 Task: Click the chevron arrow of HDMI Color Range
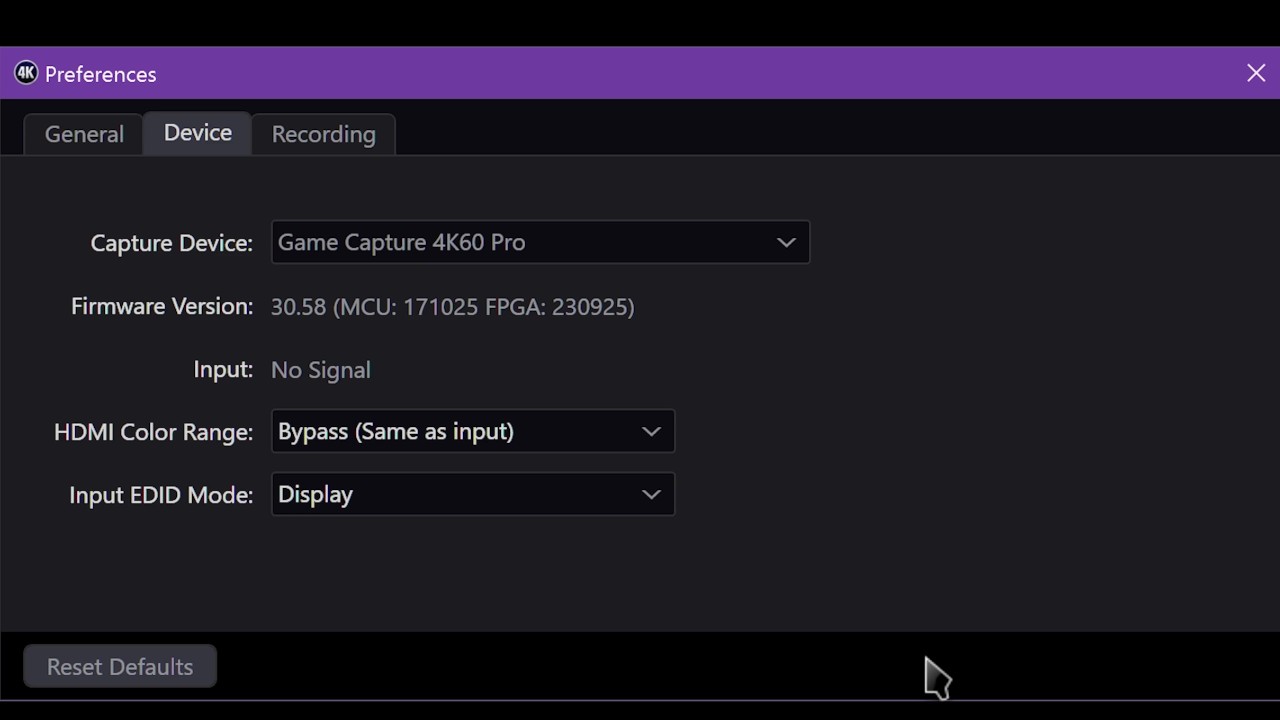click(651, 431)
